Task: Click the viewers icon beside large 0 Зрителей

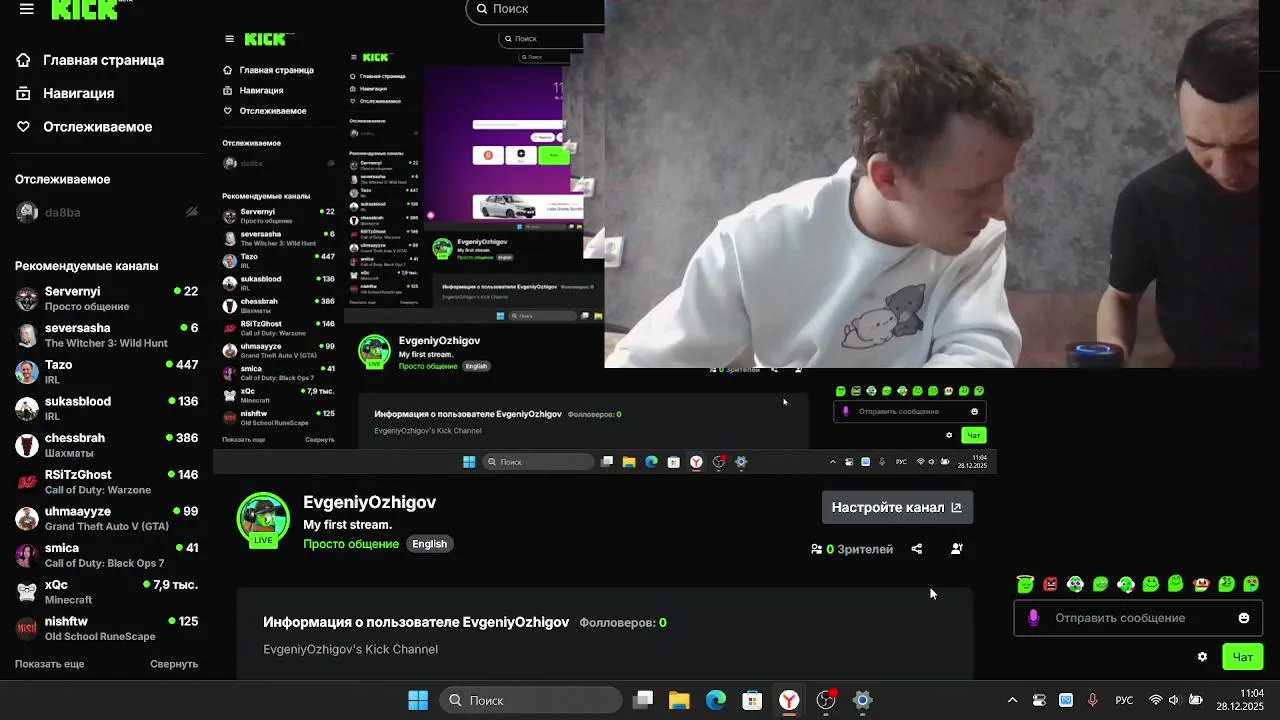Action: pos(817,549)
